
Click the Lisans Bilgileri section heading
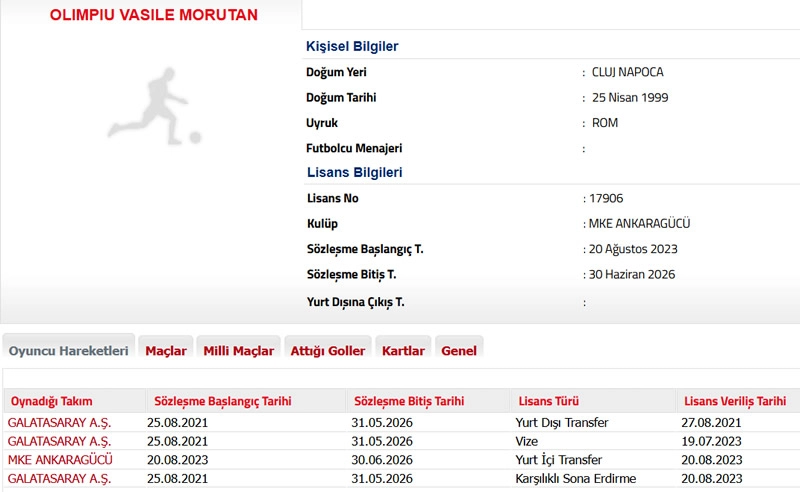pyautogui.click(x=354, y=172)
